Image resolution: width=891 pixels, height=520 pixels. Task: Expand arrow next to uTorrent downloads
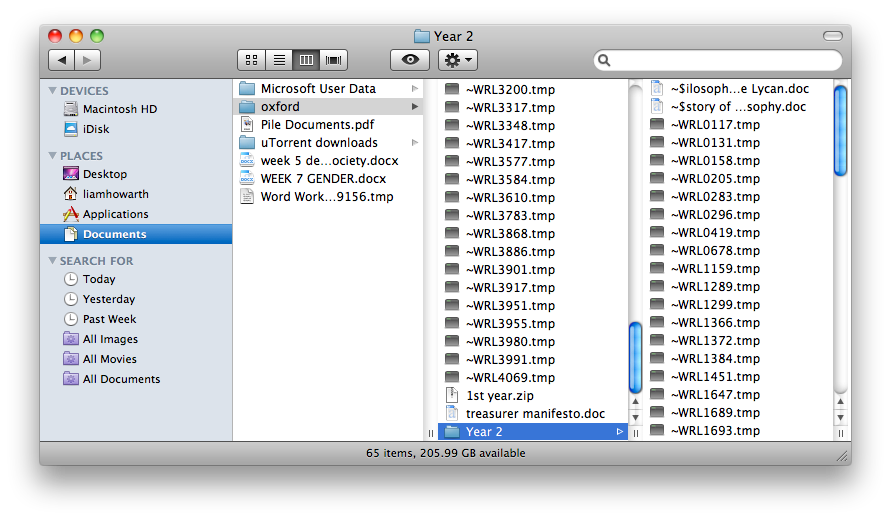(415, 143)
